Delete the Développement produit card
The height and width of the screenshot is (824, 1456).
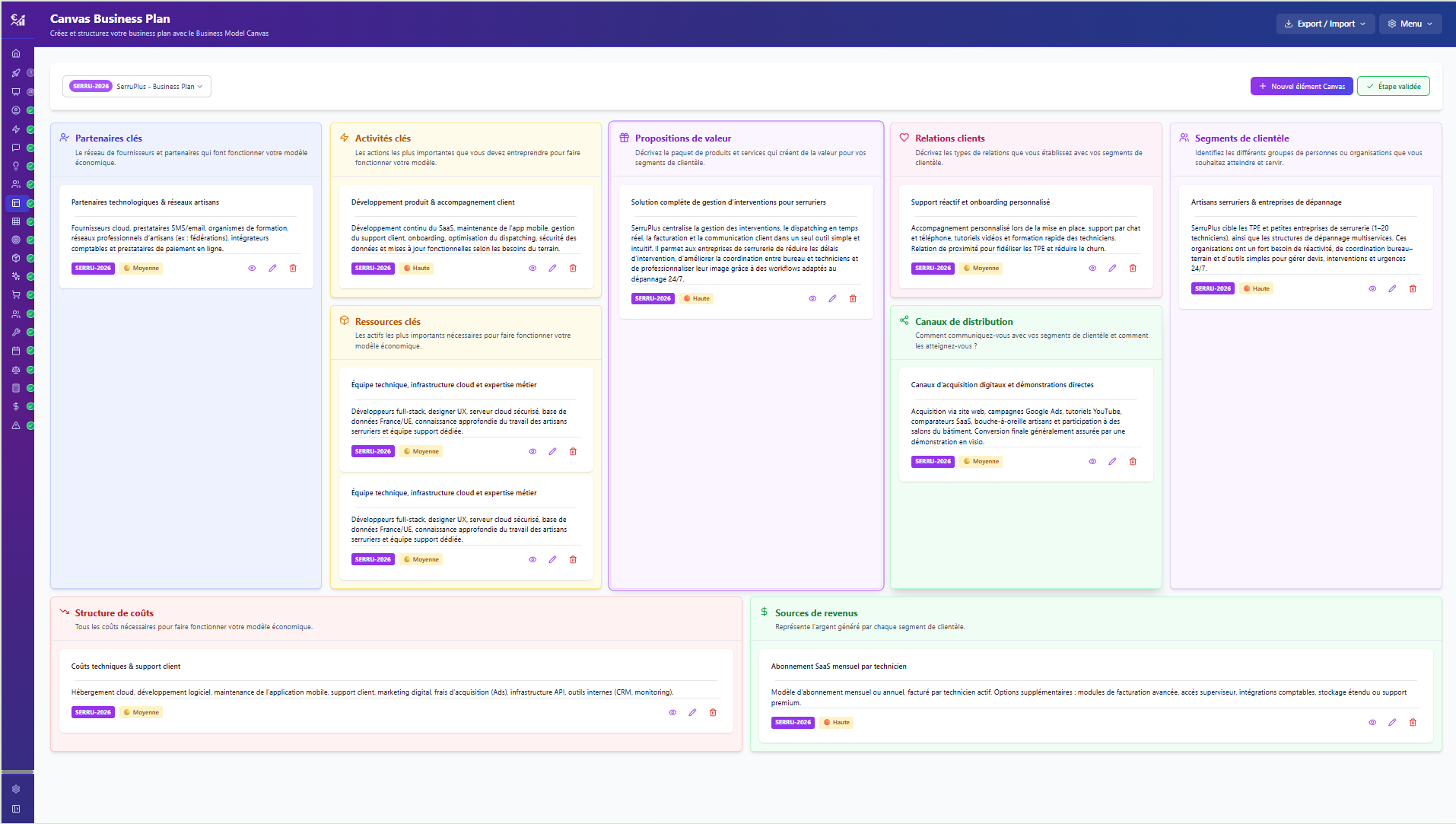point(573,269)
